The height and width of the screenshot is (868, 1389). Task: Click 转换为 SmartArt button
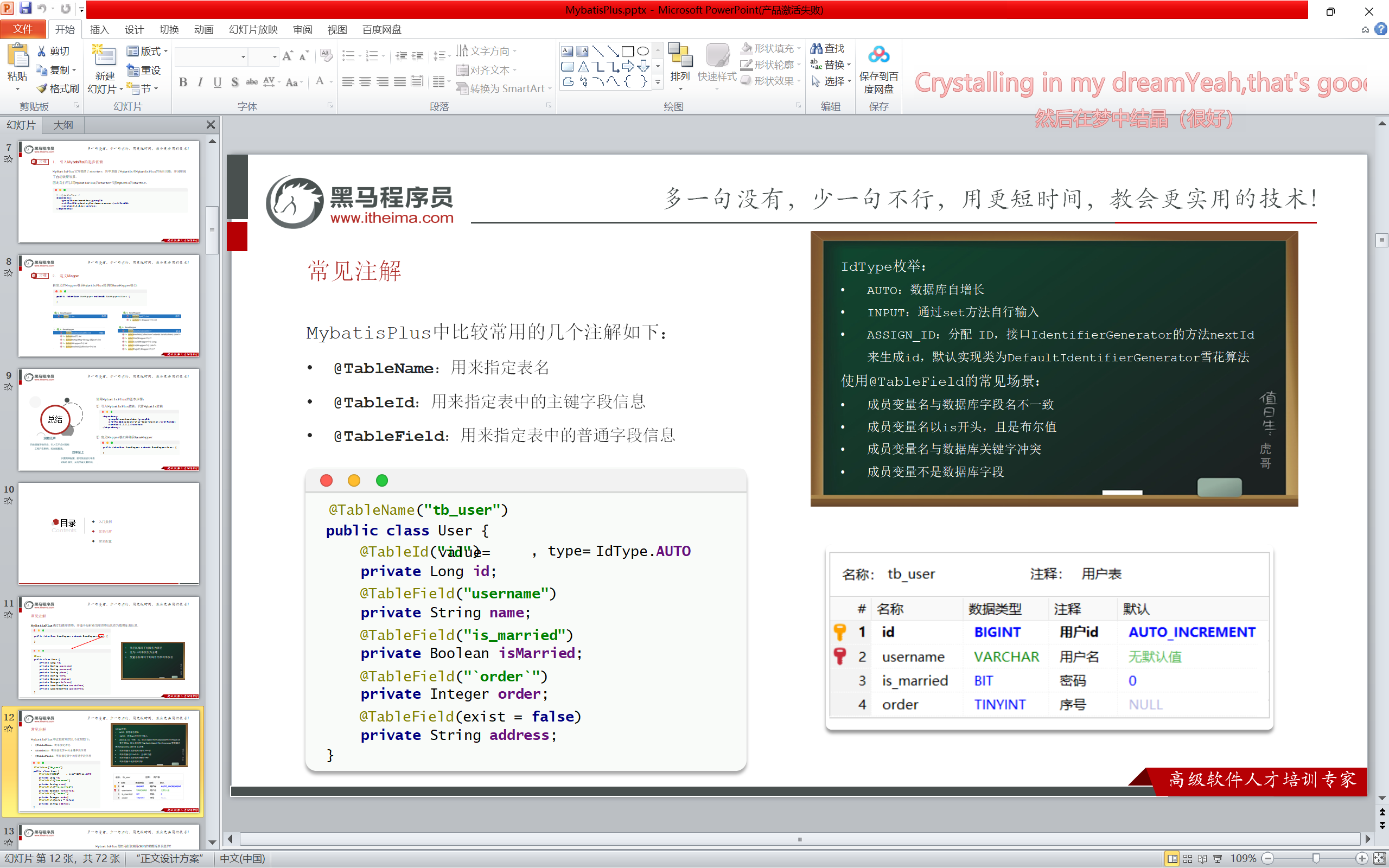click(503, 88)
